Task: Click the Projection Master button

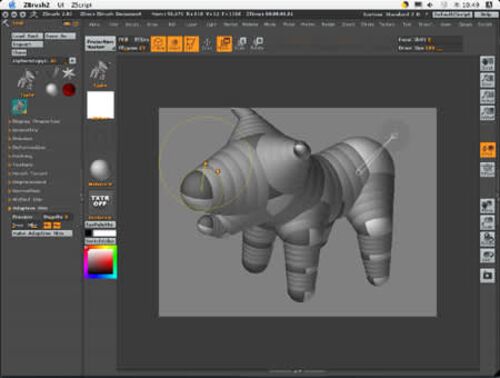Action: pos(100,43)
